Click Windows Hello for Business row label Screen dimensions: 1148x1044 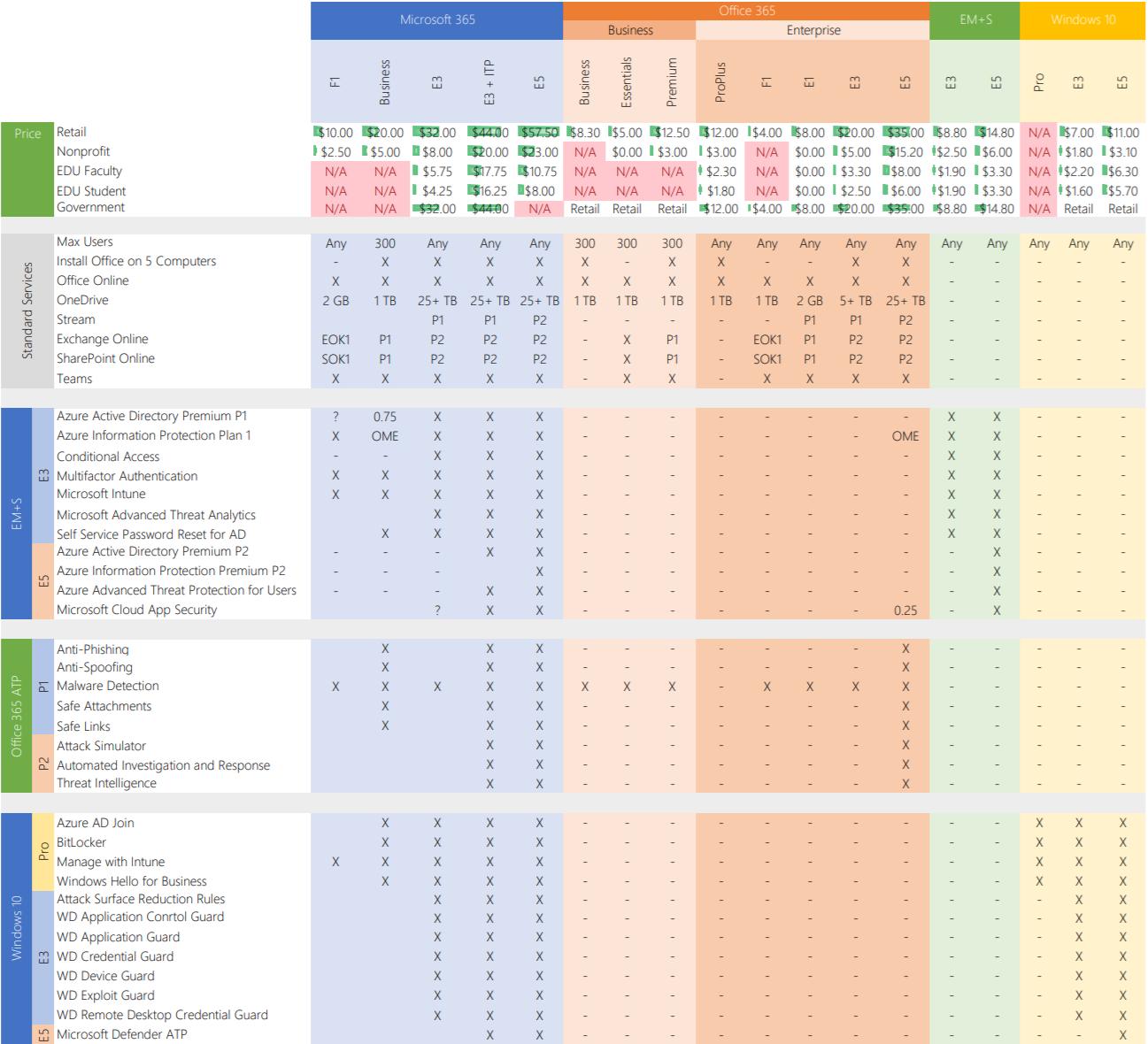pyautogui.click(x=132, y=881)
